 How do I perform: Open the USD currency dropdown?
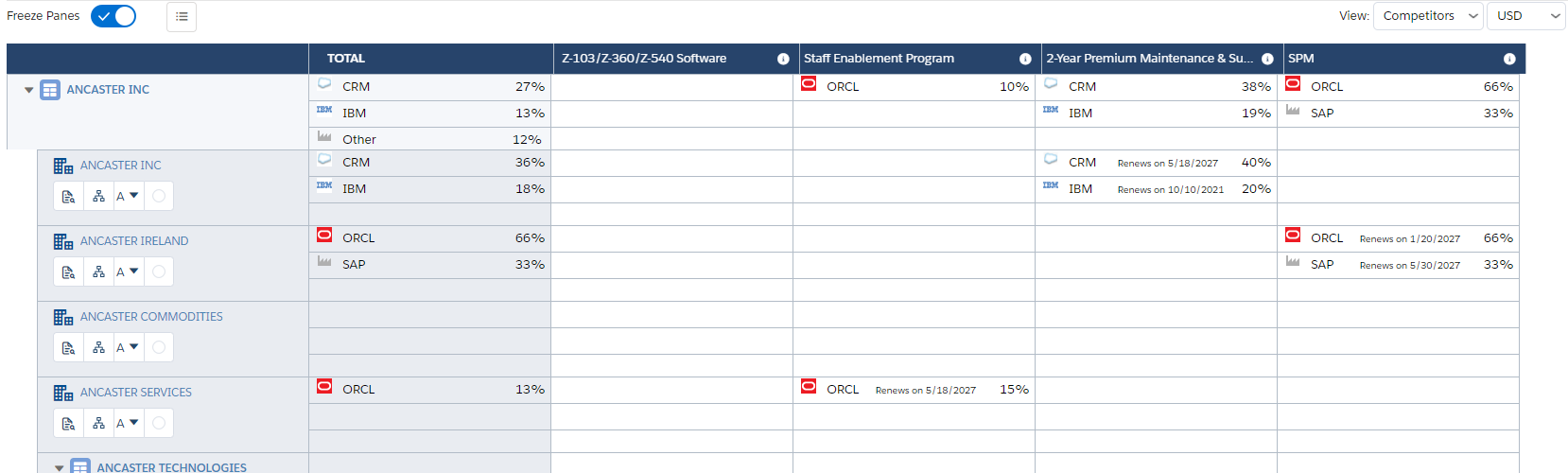pyautogui.click(x=1526, y=16)
